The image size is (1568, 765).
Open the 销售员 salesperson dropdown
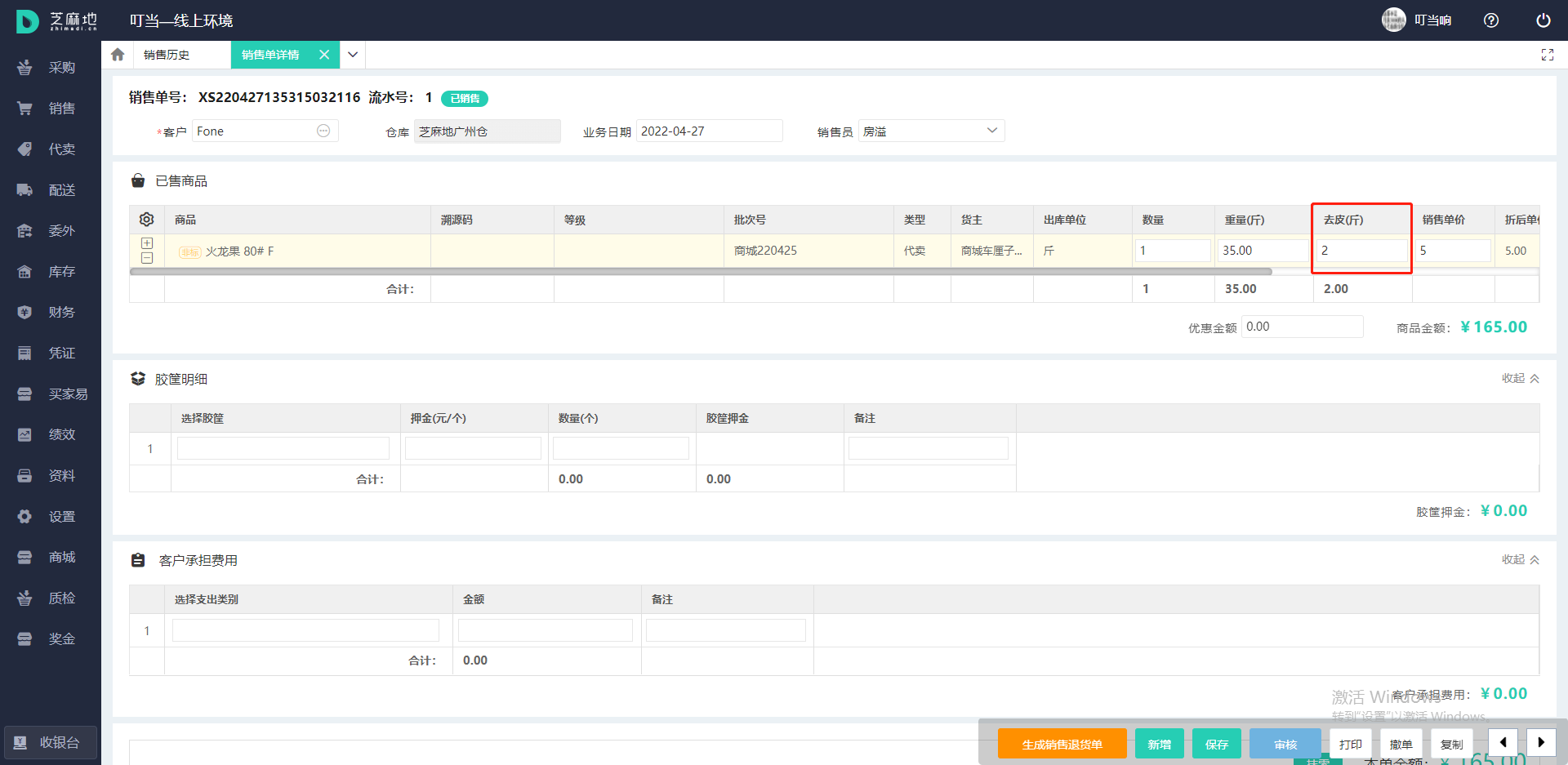tap(931, 131)
